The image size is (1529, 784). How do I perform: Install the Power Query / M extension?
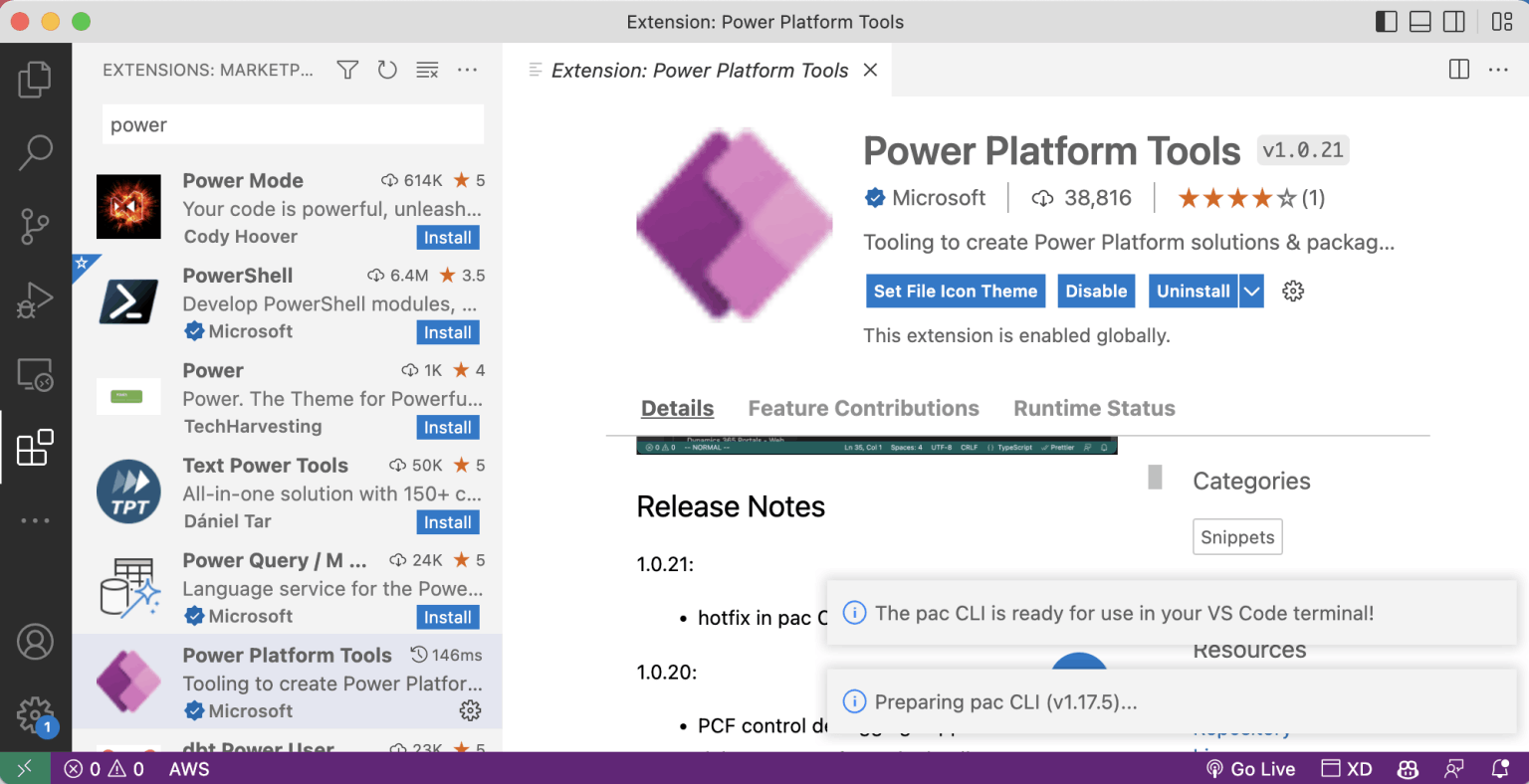click(448, 618)
